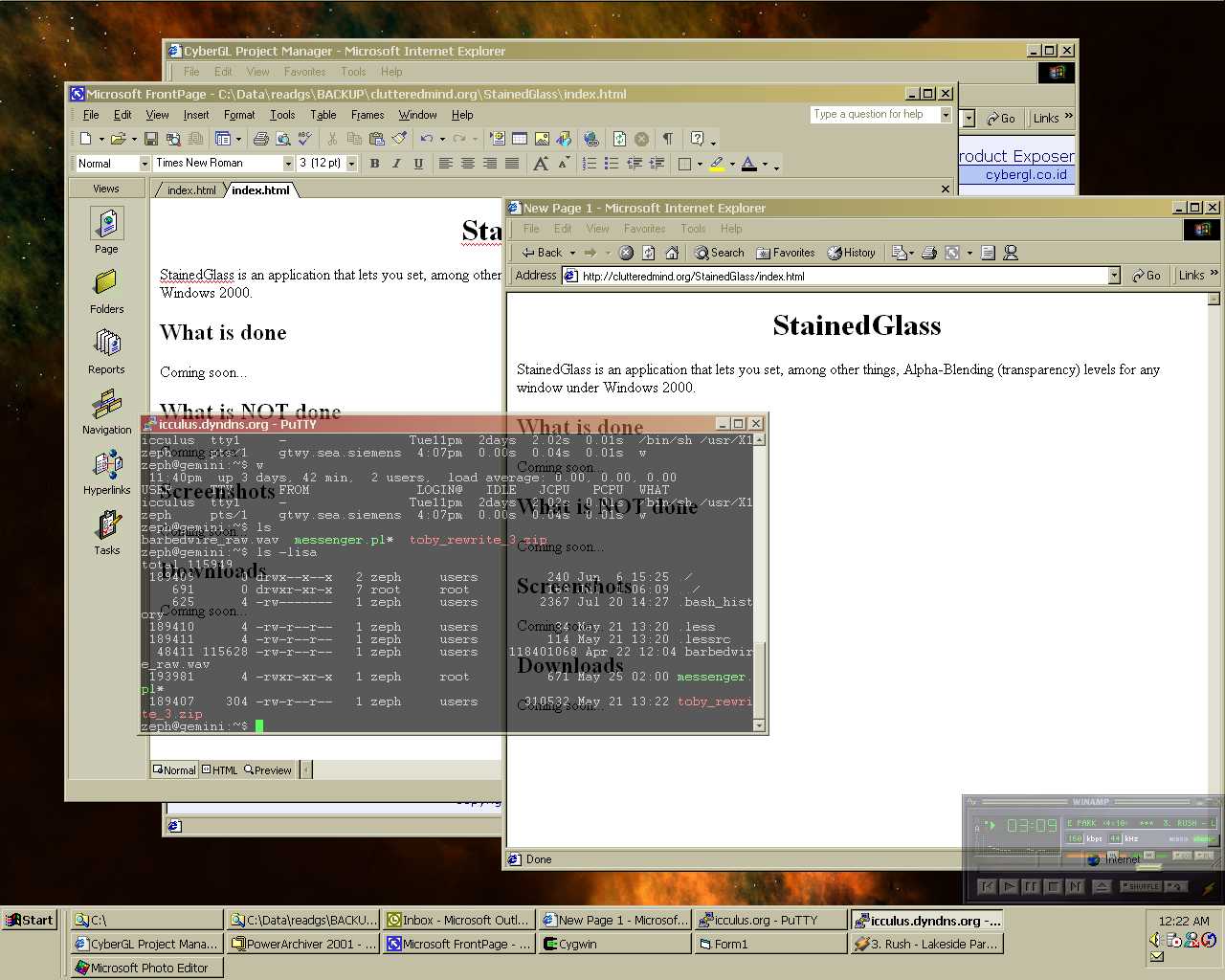The height and width of the screenshot is (980, 1225).
Task: Open Back history dropdown arrow in browser
Action: (x=572, y=253)
